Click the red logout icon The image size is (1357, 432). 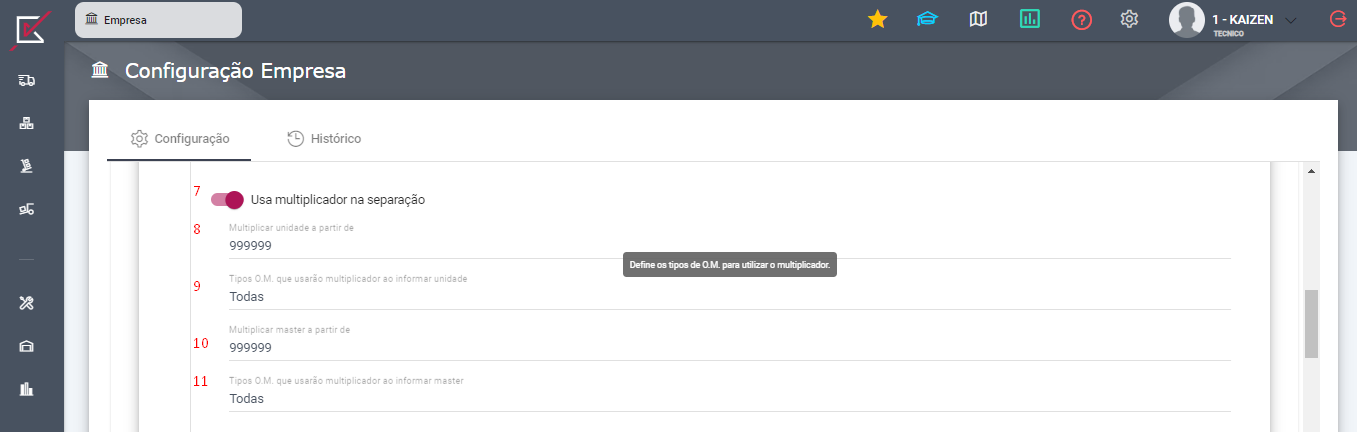pyautogui.click(x=1338, y=19)
